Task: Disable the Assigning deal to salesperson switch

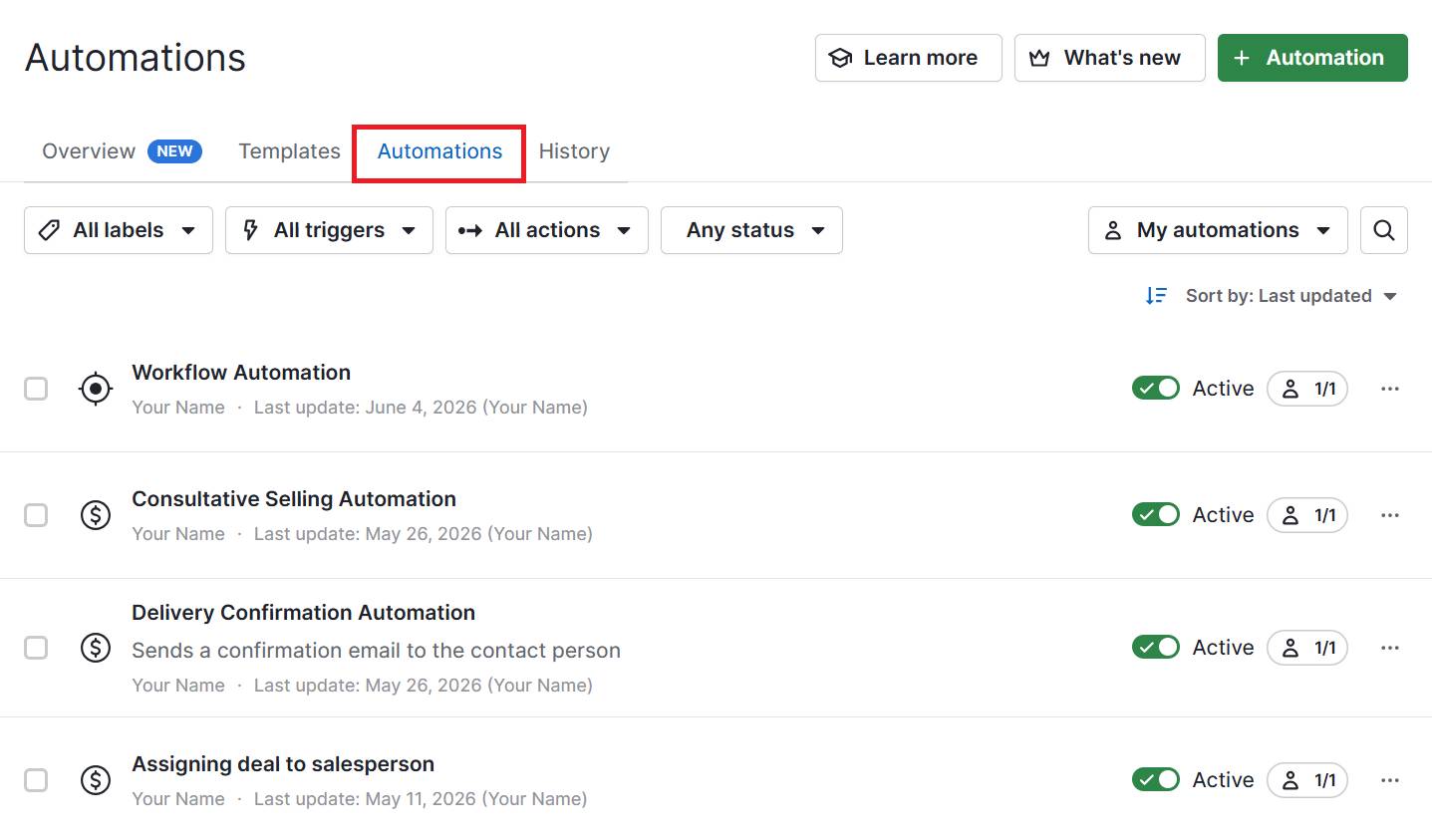Action: pyautogui.click(x=1156, y=780)
